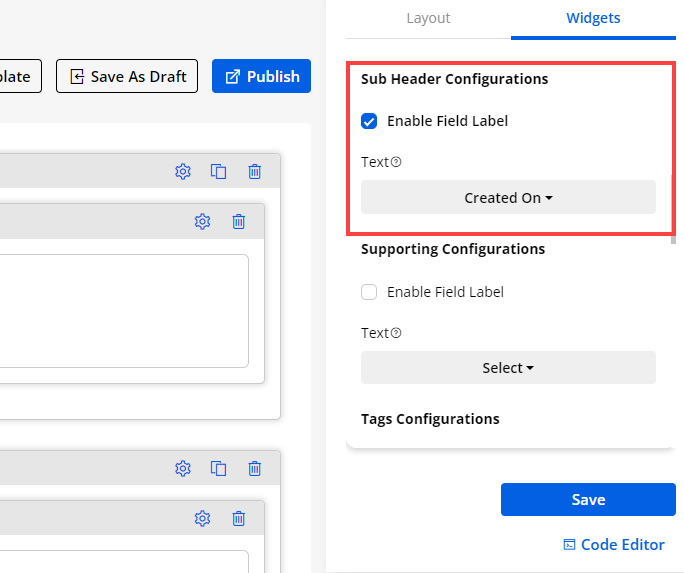Delete the lower outer widget with trash icon
The width and height of the screenshot is (684, 573).
coord(255,467)
